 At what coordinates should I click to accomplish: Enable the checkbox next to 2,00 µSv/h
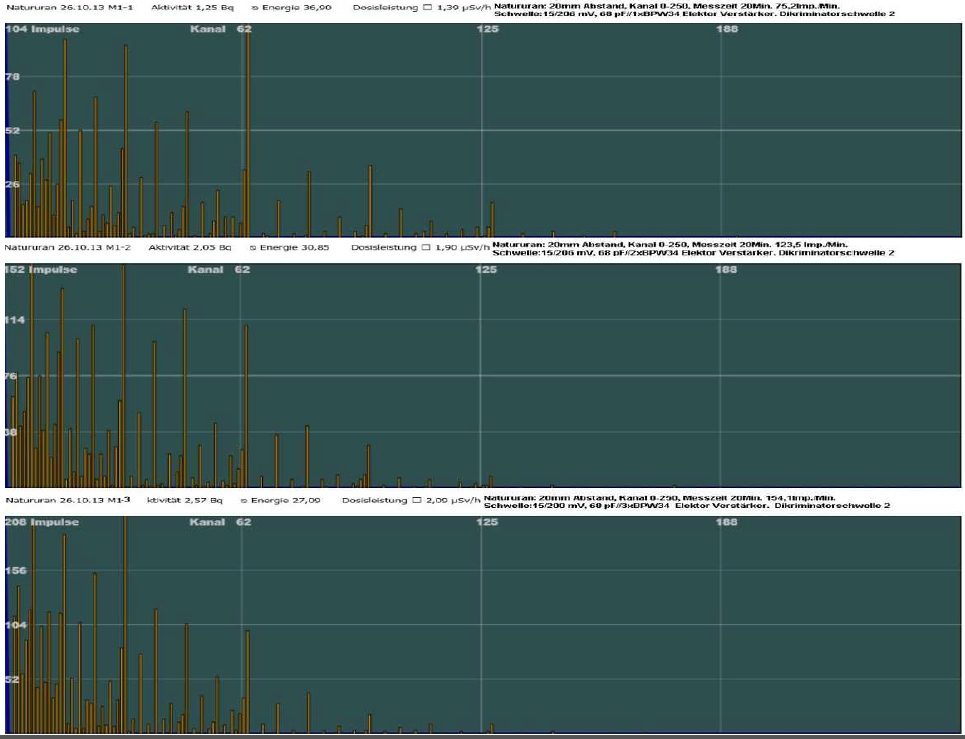point(416,500)
